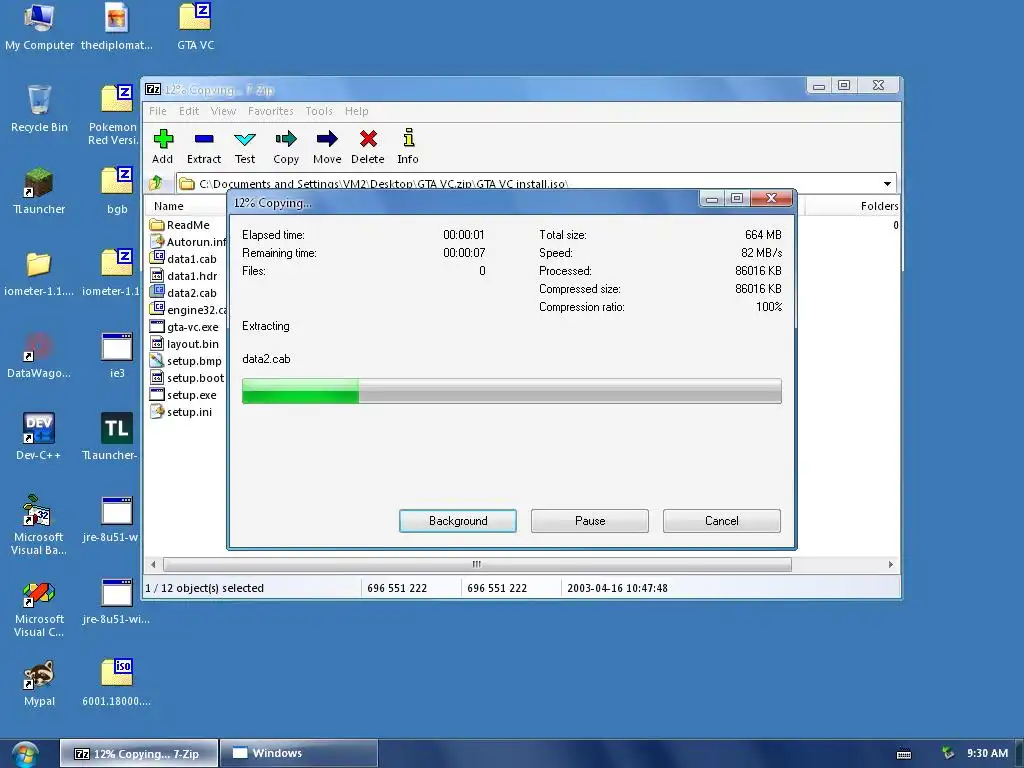
Task: Click the Delete toolbar icon
Action: click(368, 146)
